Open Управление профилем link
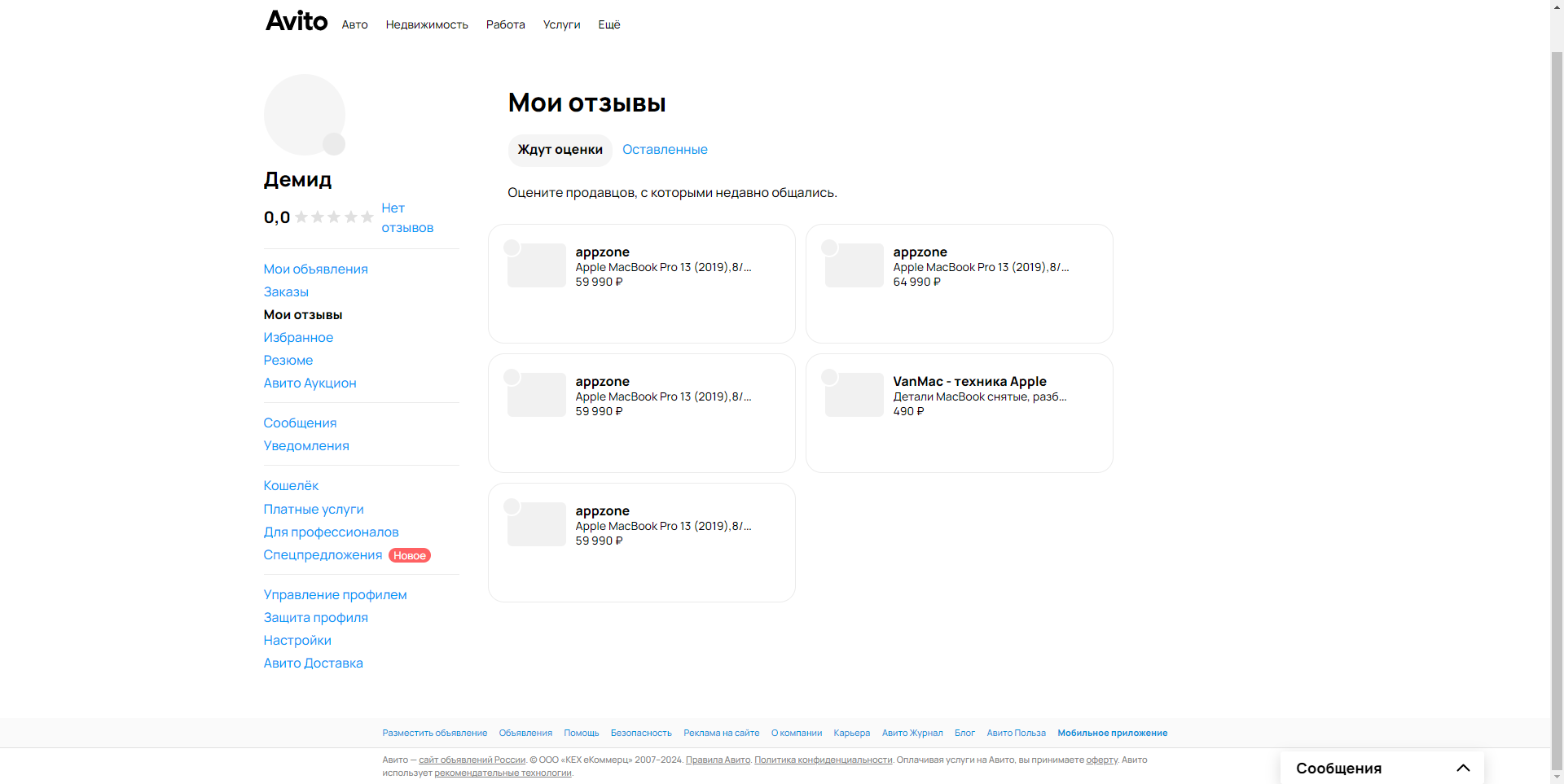The width and height of the screenshot is (1564, 784). (335, 595)
